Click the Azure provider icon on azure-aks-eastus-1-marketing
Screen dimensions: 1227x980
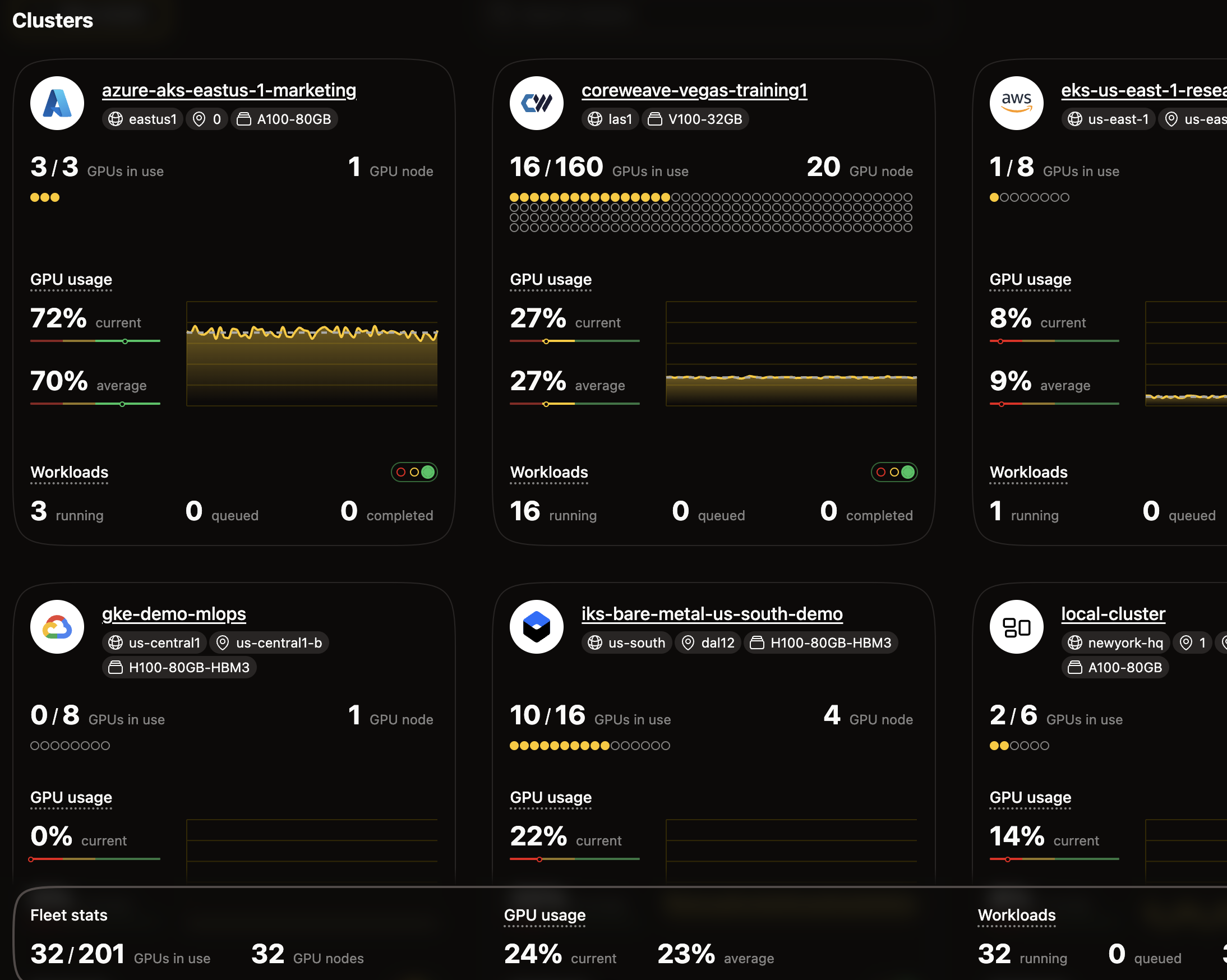57,103
